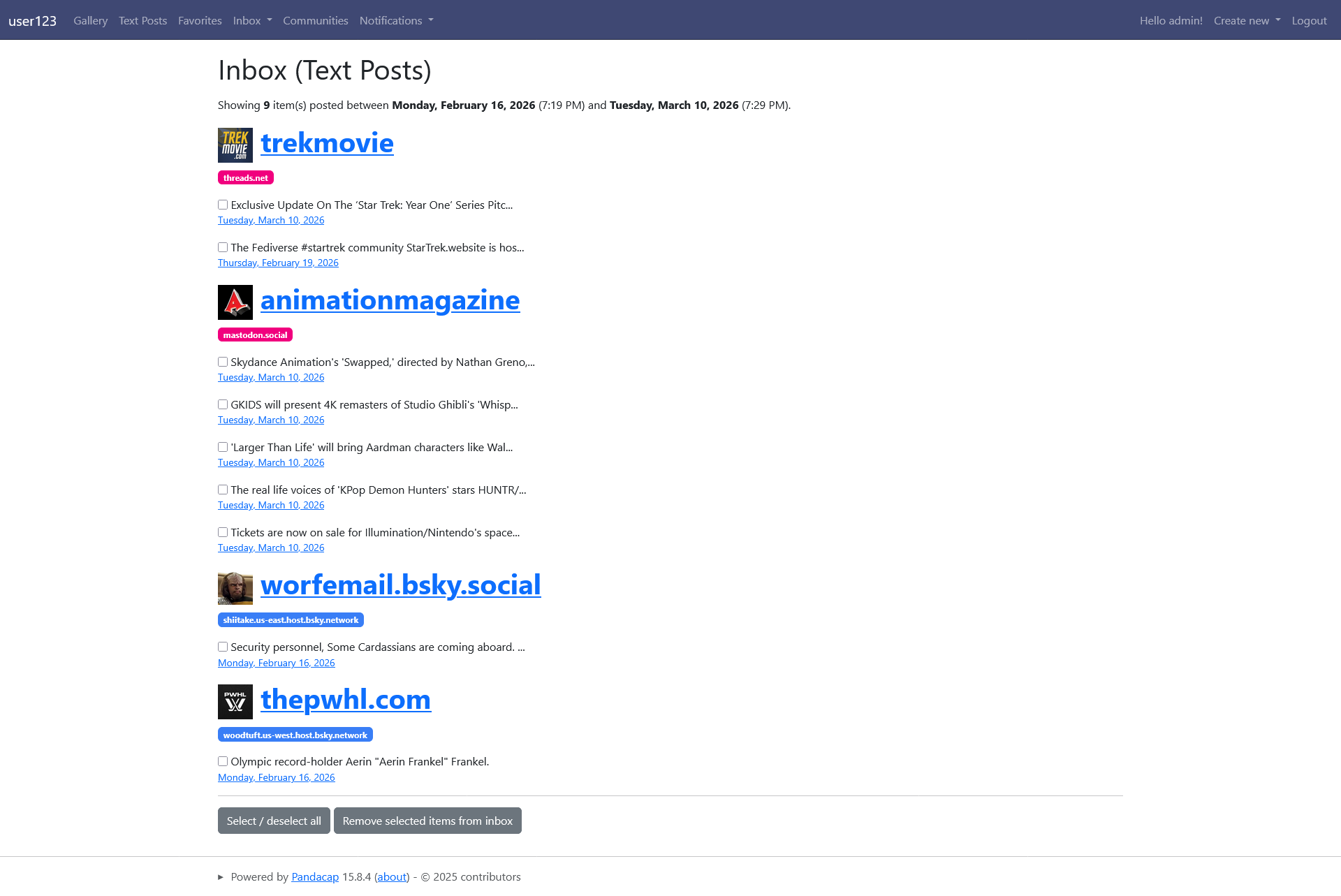Navigate to Communities page
The width and height of the screenshot is (1341, 896).
[316, 20]
